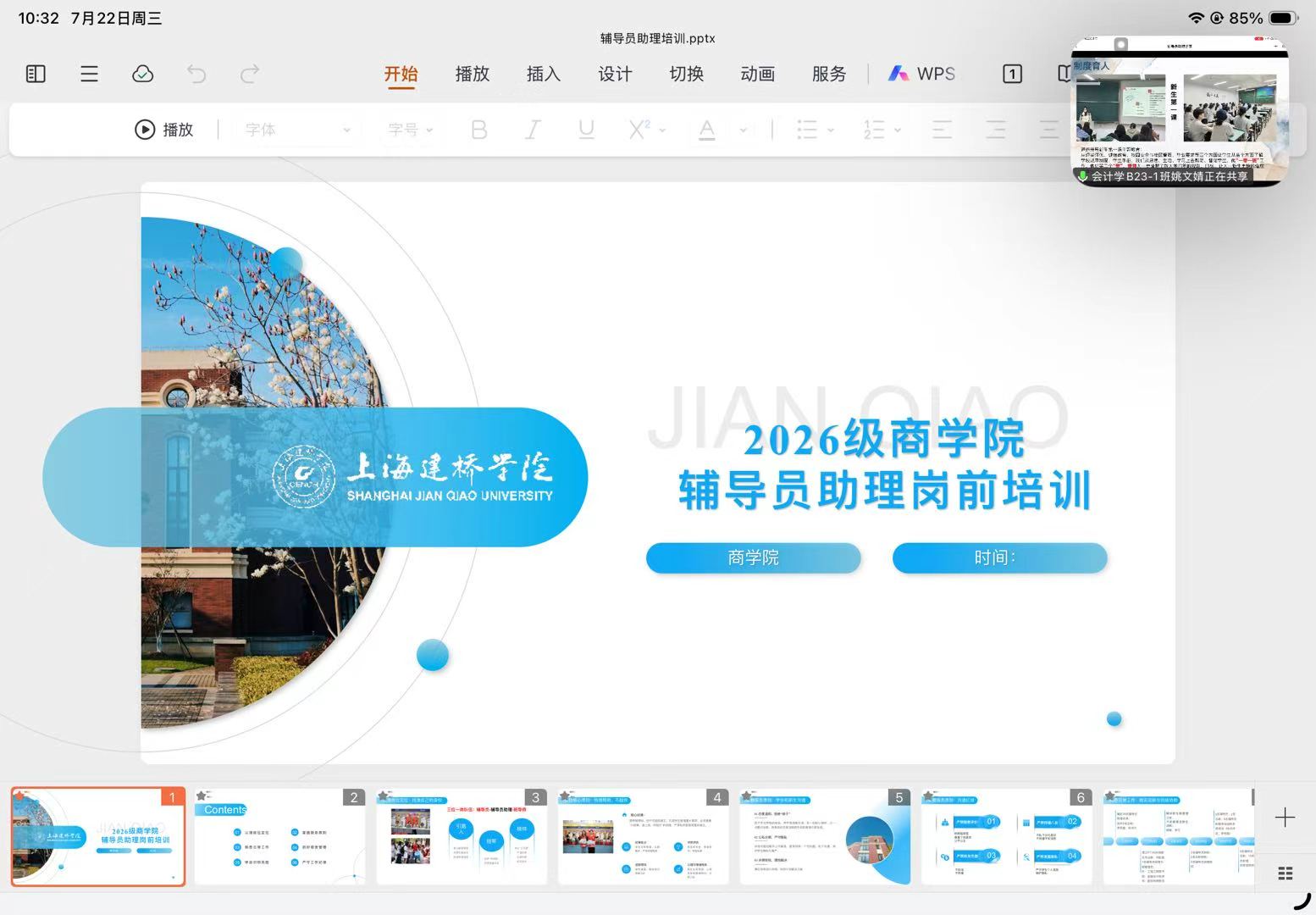Open the floating shared-screen meeting window

[1181, 111]
